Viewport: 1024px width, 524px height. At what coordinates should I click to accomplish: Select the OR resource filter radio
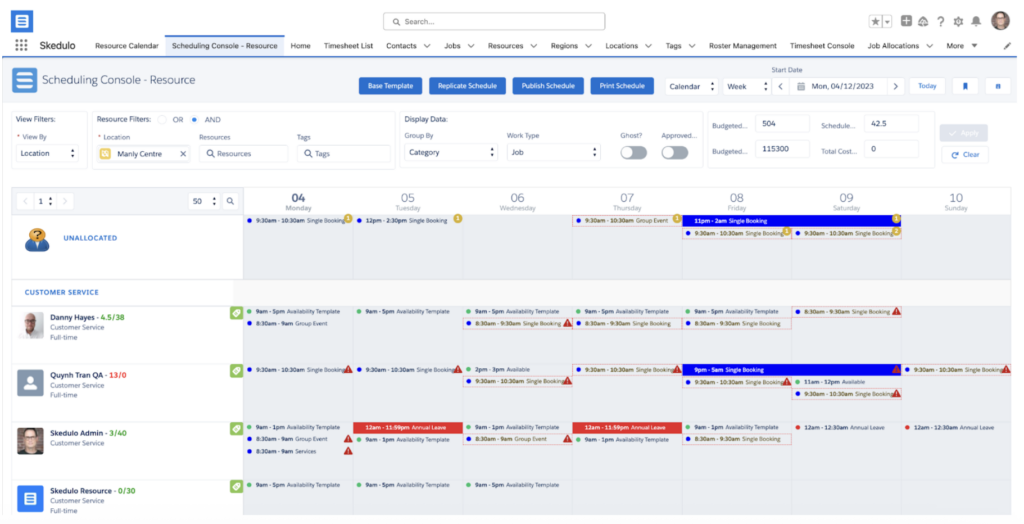(162, 120)
